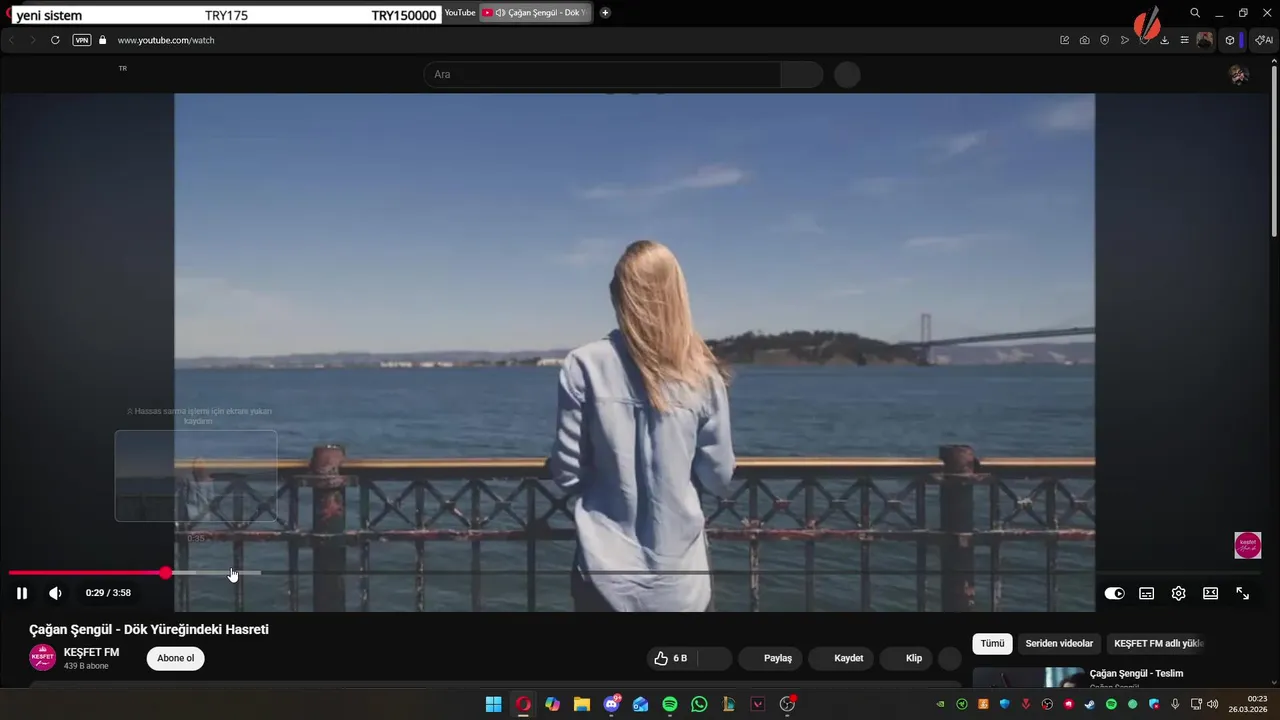Open video player settings gear

[x=1179, y=593]
